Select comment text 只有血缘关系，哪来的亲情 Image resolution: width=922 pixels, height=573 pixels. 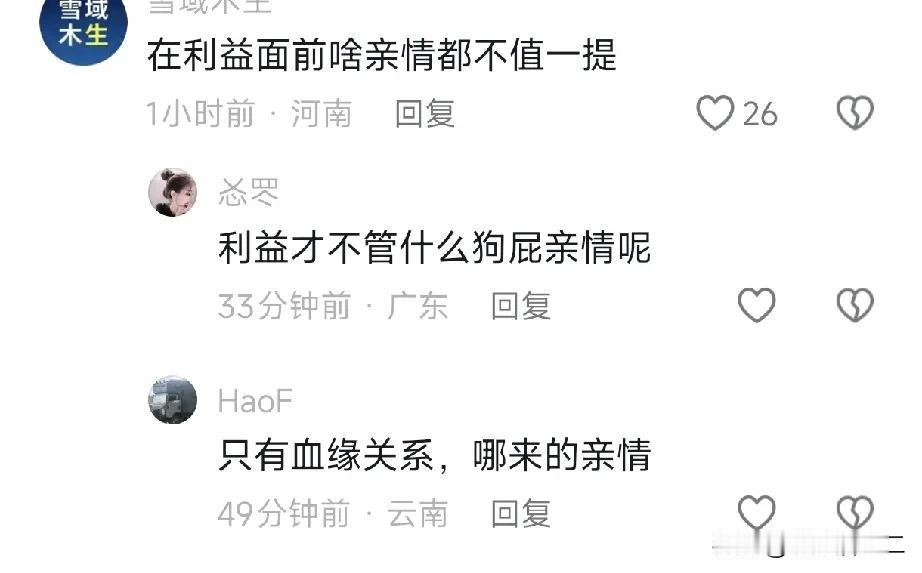[x=435, y=455]
